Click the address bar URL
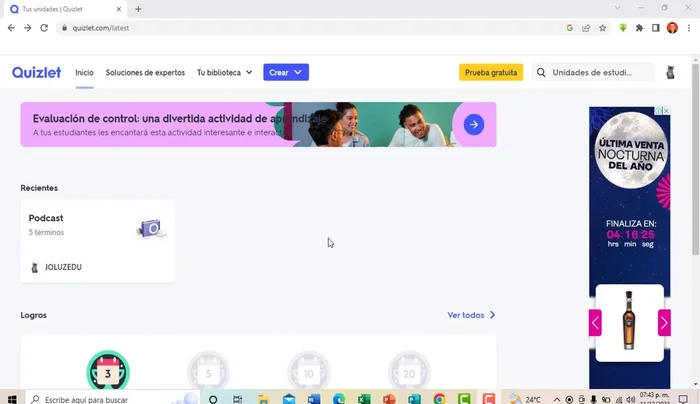 [101, 28]
